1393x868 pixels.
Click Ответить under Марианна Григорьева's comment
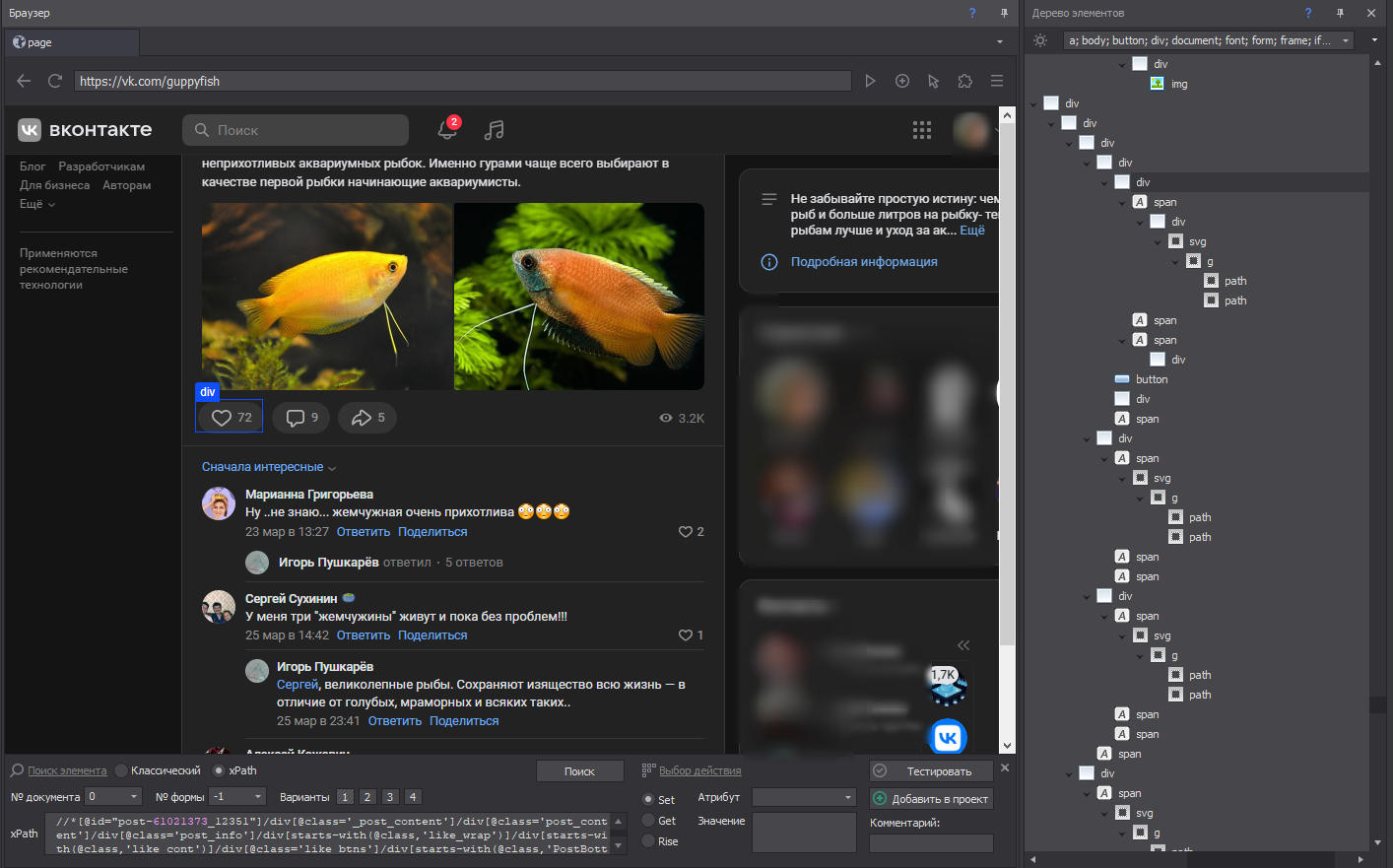pos(364,532)
